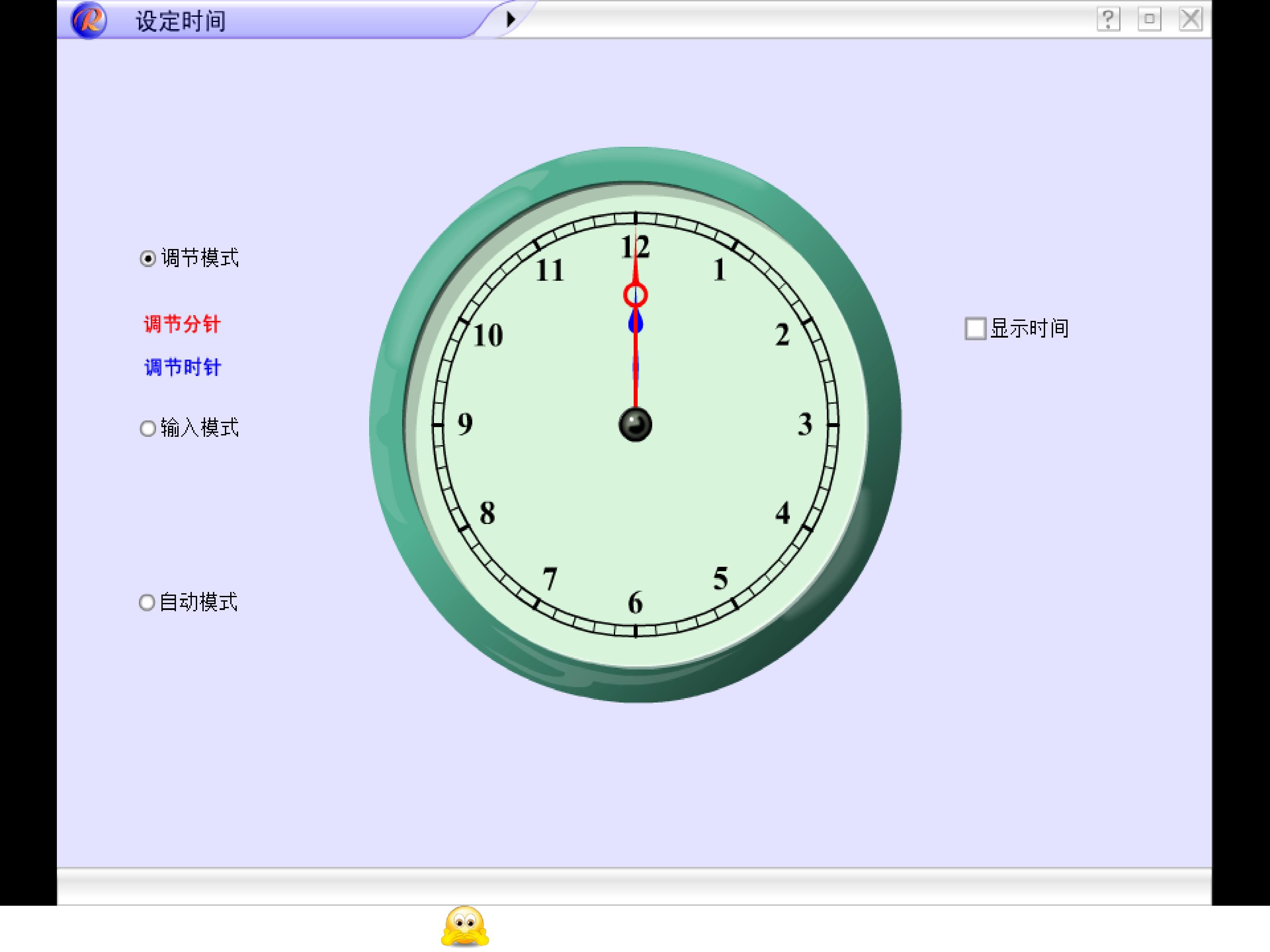Screen dimensions: 1270x952
Task: Click the number 6 on clock face
Action: (x=635, y=603)
